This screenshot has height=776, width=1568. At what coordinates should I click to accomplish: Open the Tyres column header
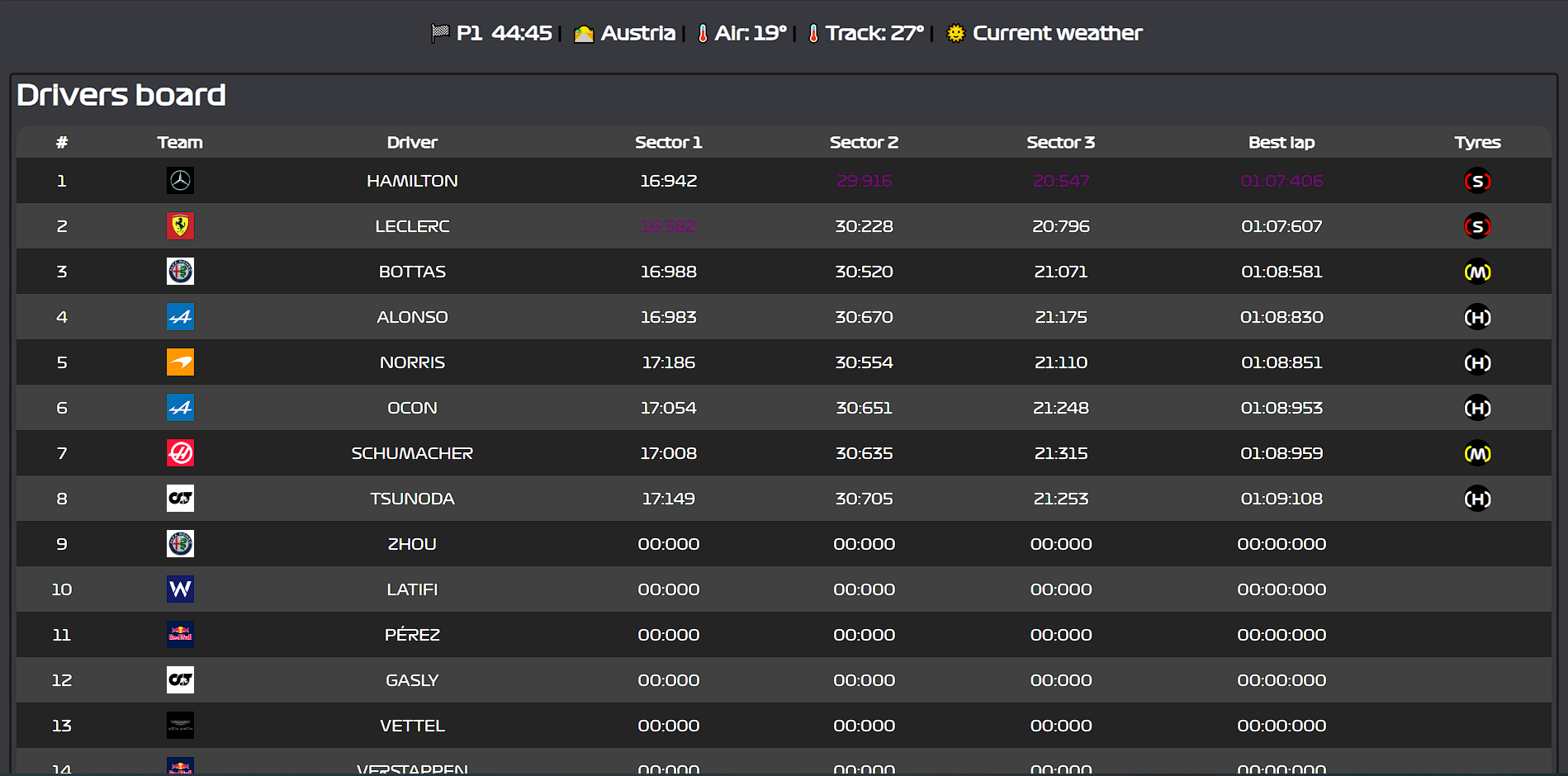pyautogui.click(x=1477, y=141)
